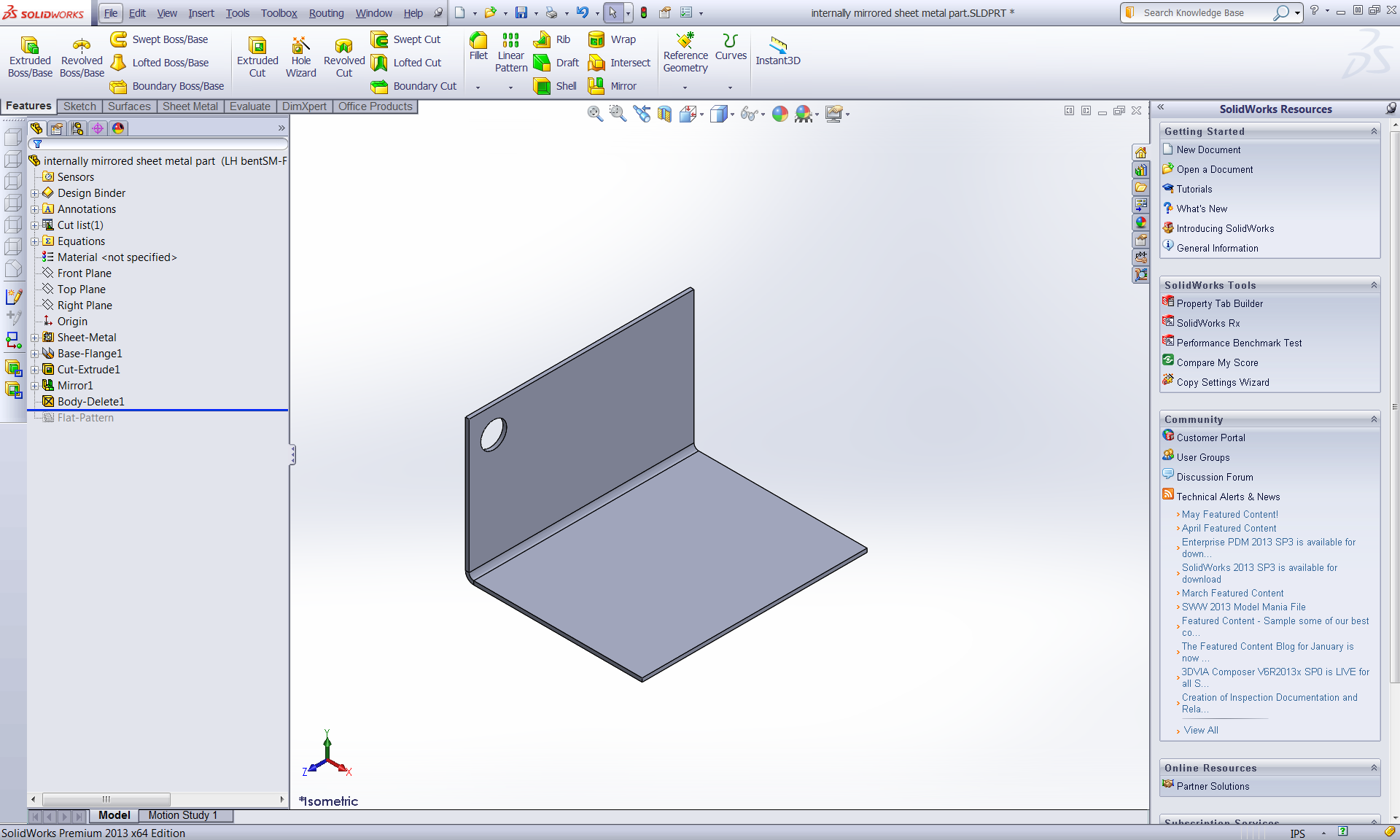Switch to the Evaluate tab

click(250, 106)
